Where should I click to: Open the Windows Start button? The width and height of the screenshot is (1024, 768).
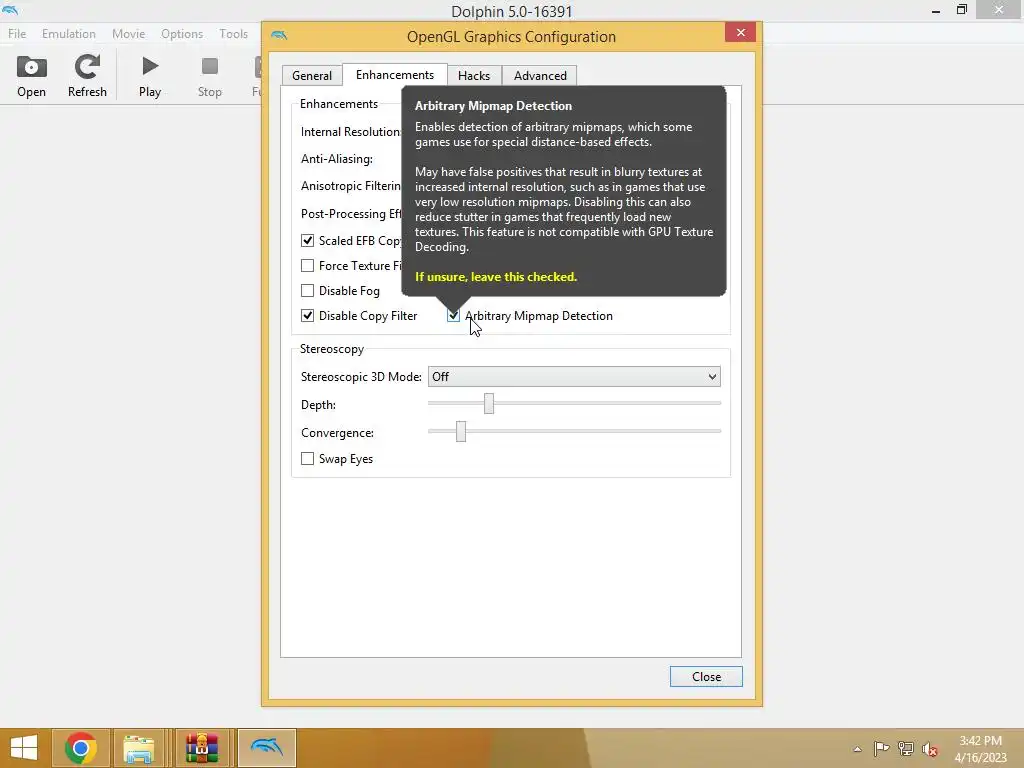pyautogui.click(x=24, y=748)
